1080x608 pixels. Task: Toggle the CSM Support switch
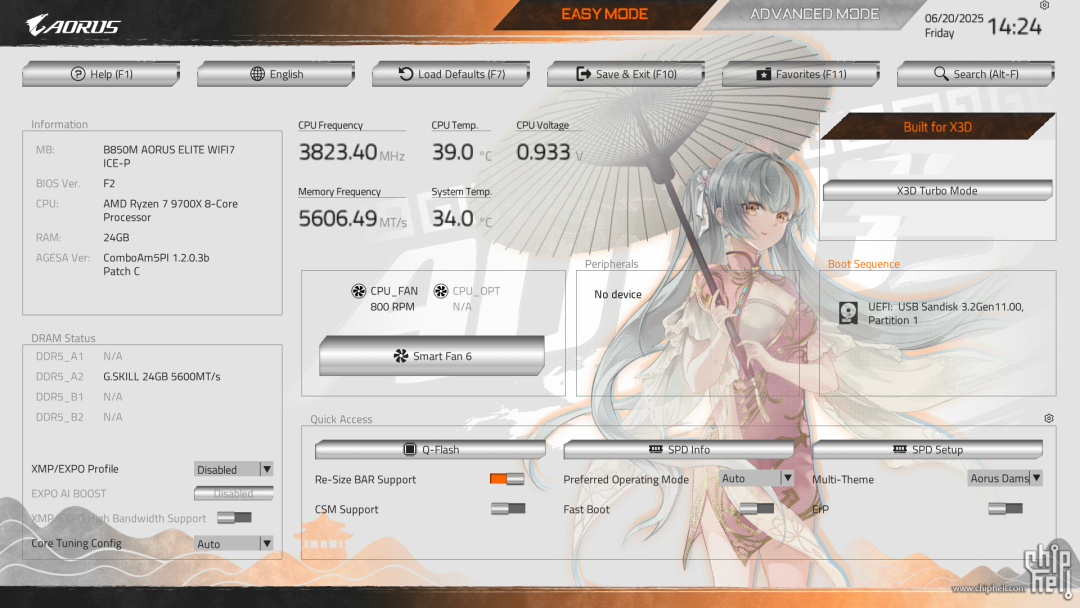(508, 509)
